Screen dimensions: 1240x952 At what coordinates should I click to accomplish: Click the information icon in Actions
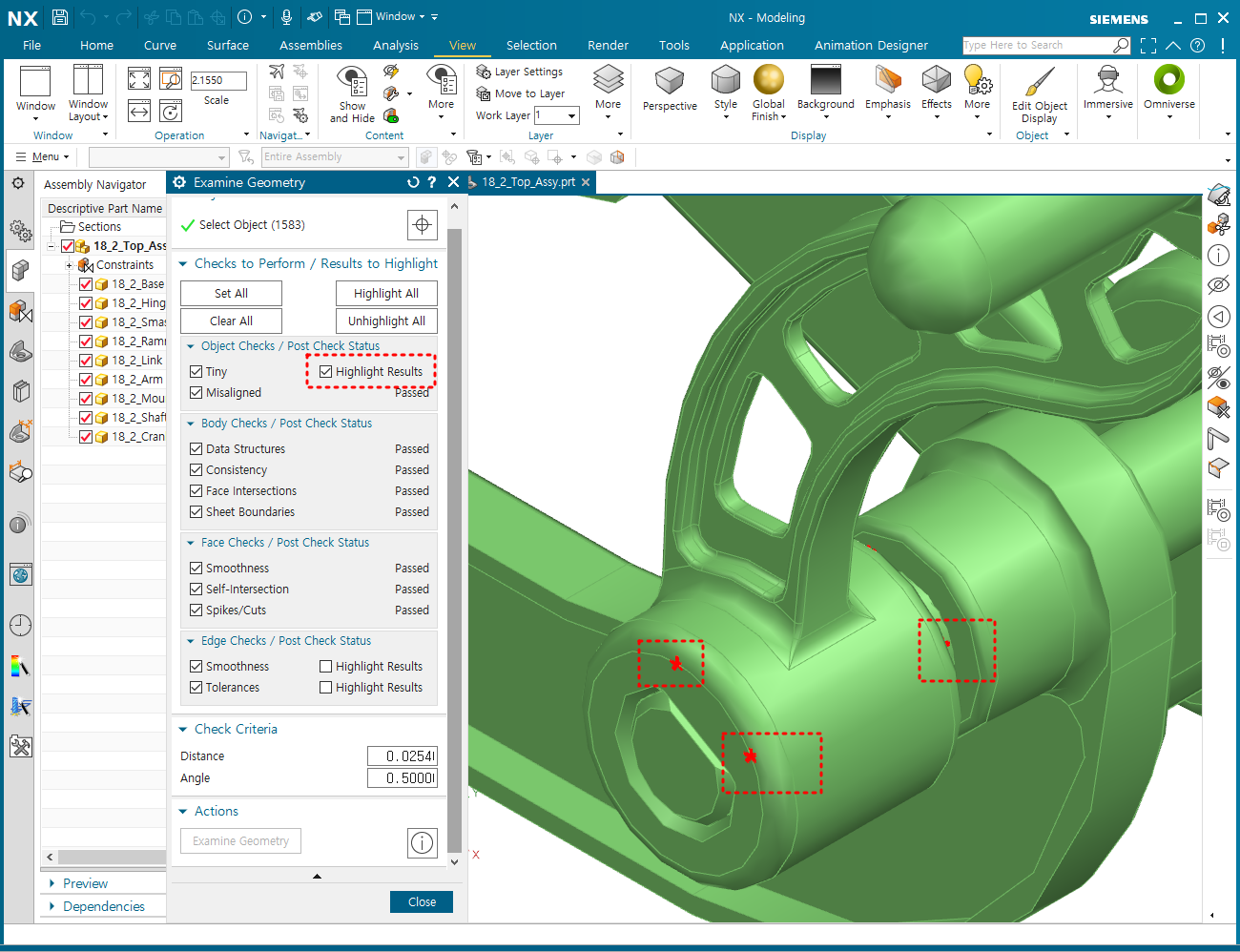click(423, 842)
